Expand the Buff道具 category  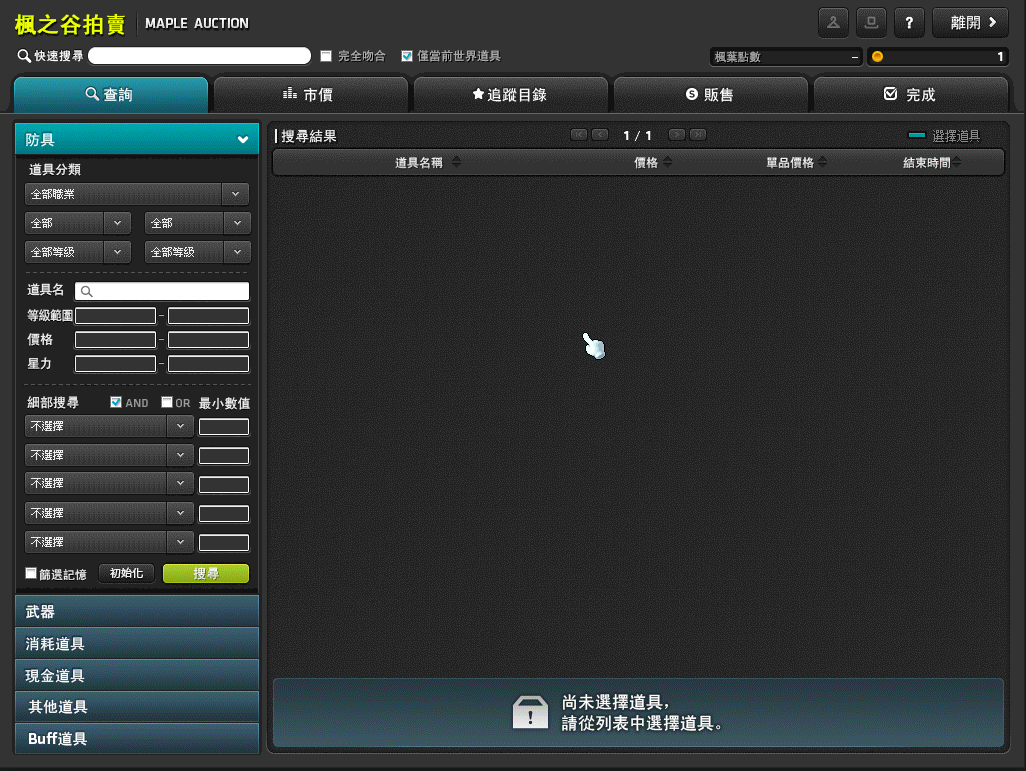tap(137, 738)
